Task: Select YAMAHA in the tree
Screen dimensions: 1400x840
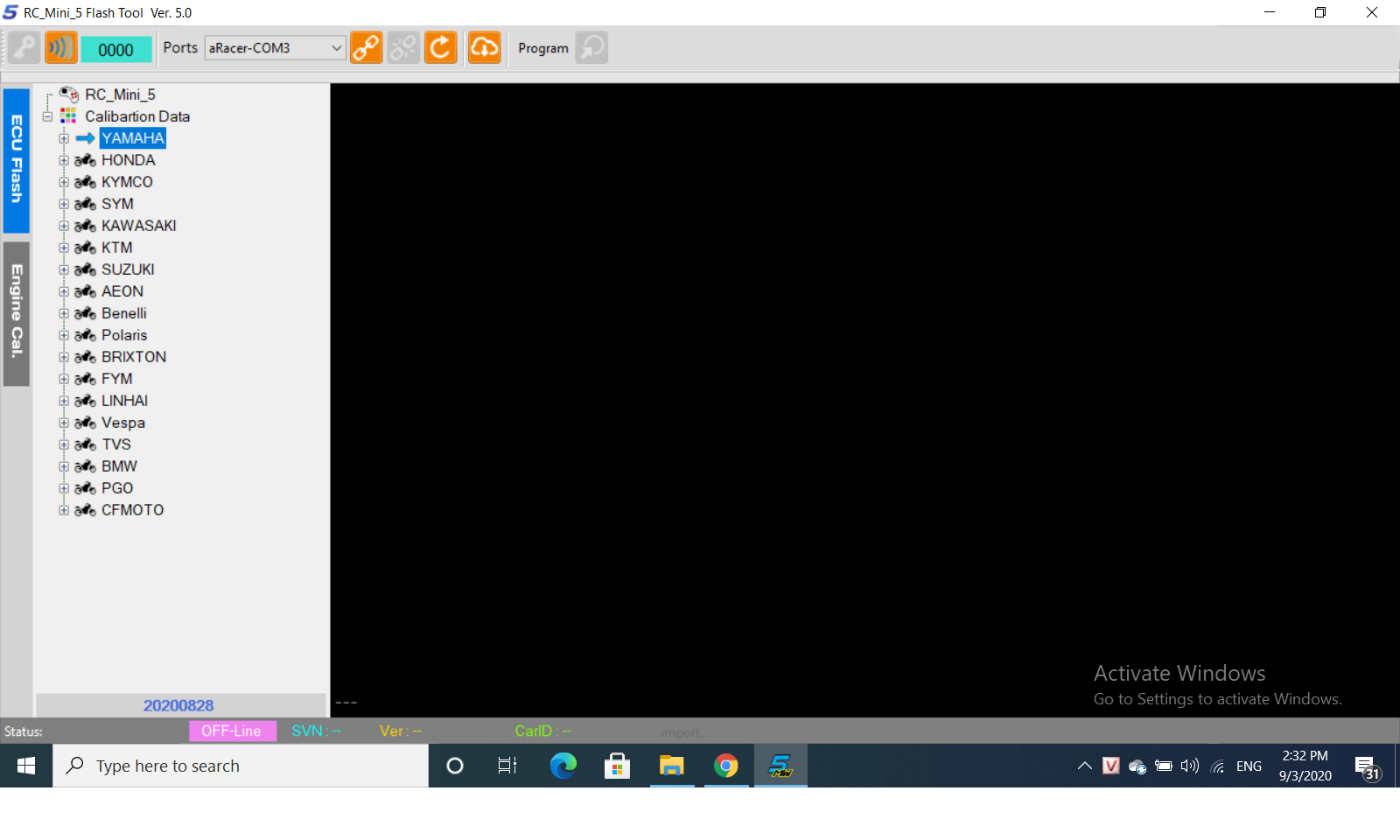Action: coord(133,138)
